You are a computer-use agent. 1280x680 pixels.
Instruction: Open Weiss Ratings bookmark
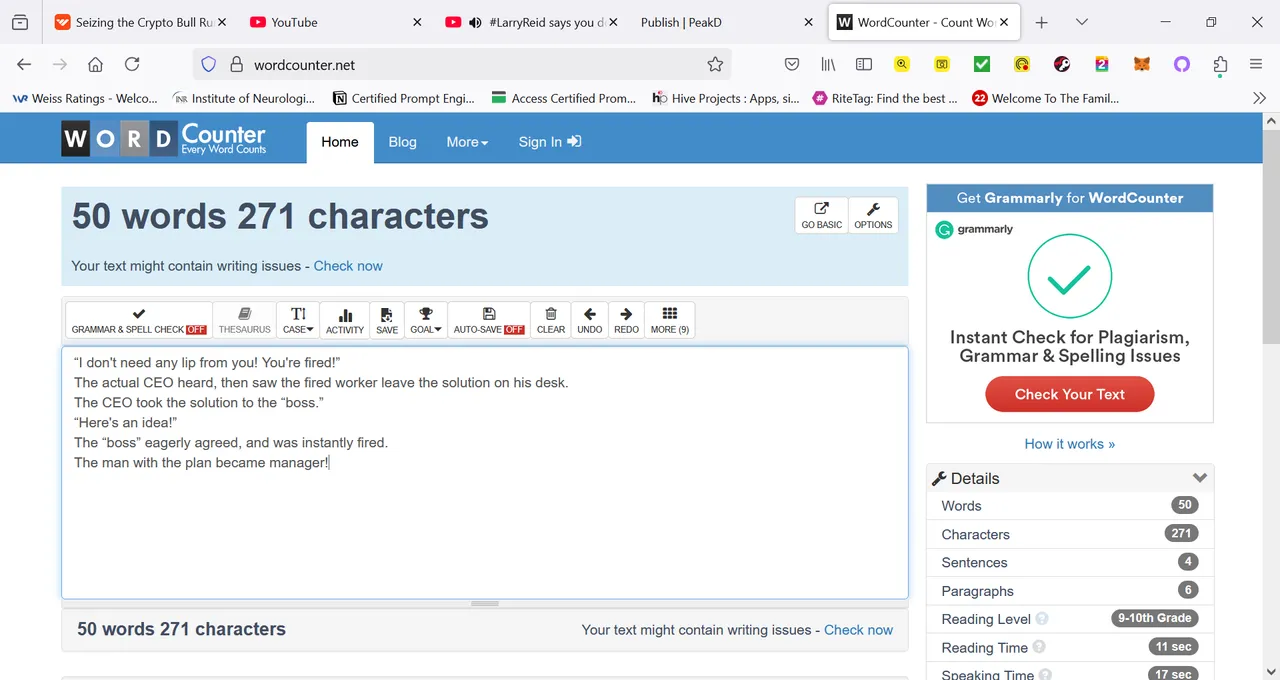[x=85, y=98]
